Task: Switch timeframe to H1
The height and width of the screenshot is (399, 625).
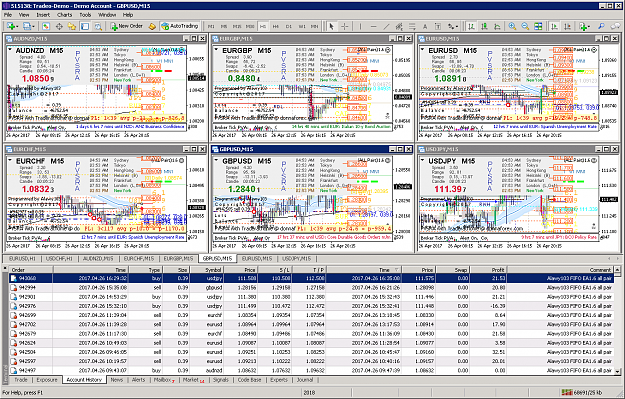Action: (x=263, y=26)
